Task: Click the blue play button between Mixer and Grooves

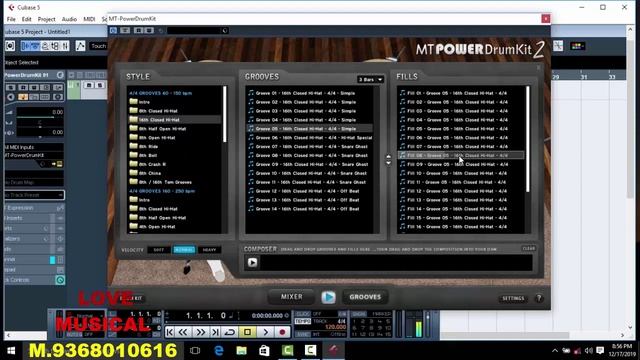Action: tap(328, 297)
